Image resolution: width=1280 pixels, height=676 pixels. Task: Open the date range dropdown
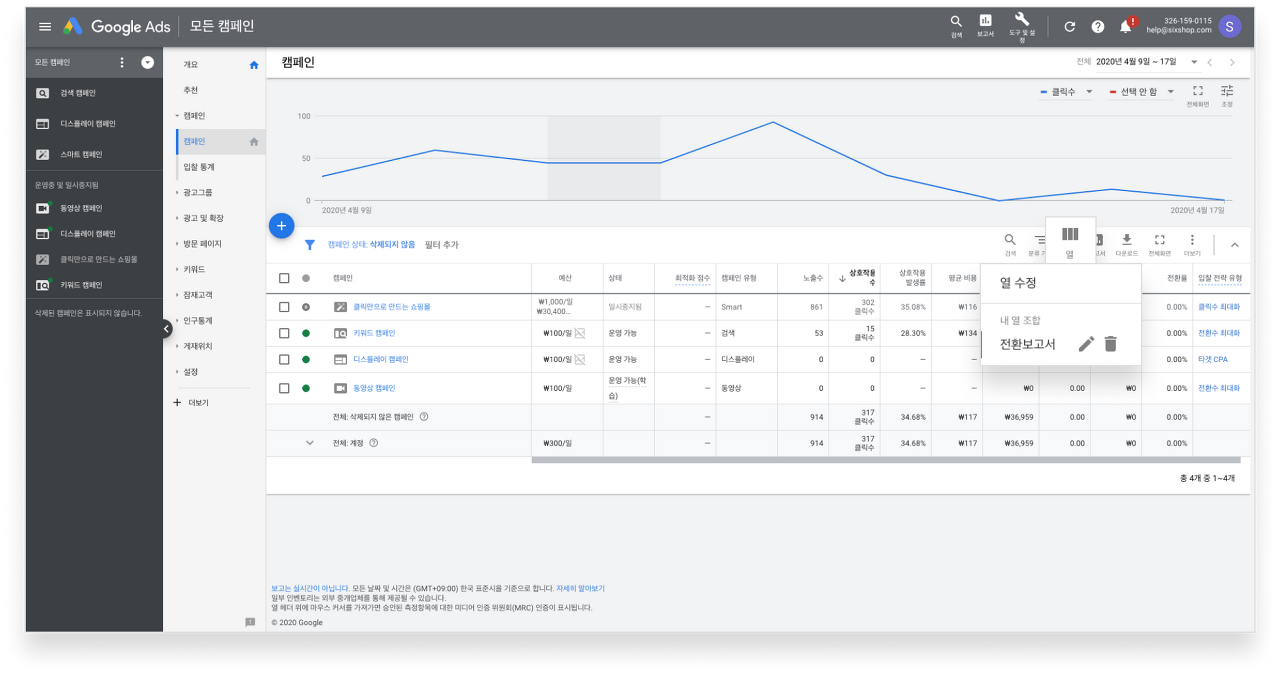(x=1145, y=62)
